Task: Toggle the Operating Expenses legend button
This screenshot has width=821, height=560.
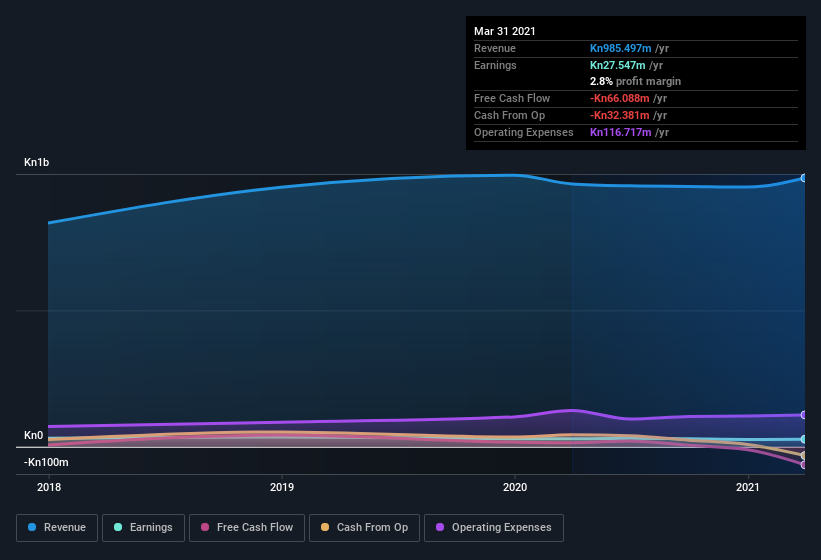Action: pos(494,528)
